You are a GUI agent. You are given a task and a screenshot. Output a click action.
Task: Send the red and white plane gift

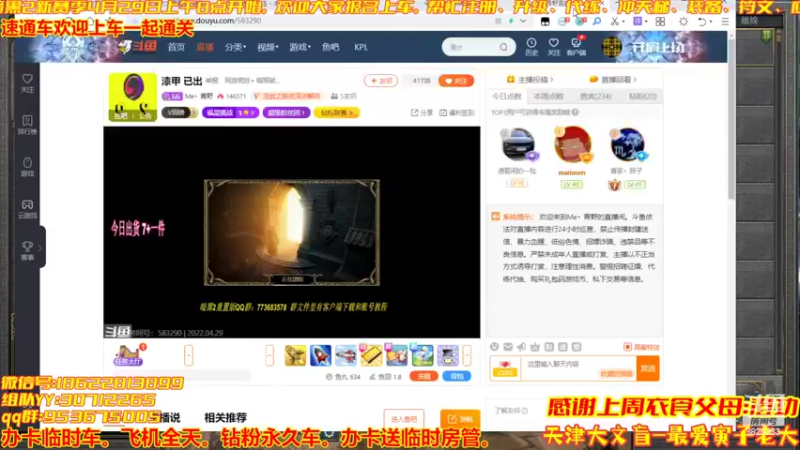[x=346, y=355]
